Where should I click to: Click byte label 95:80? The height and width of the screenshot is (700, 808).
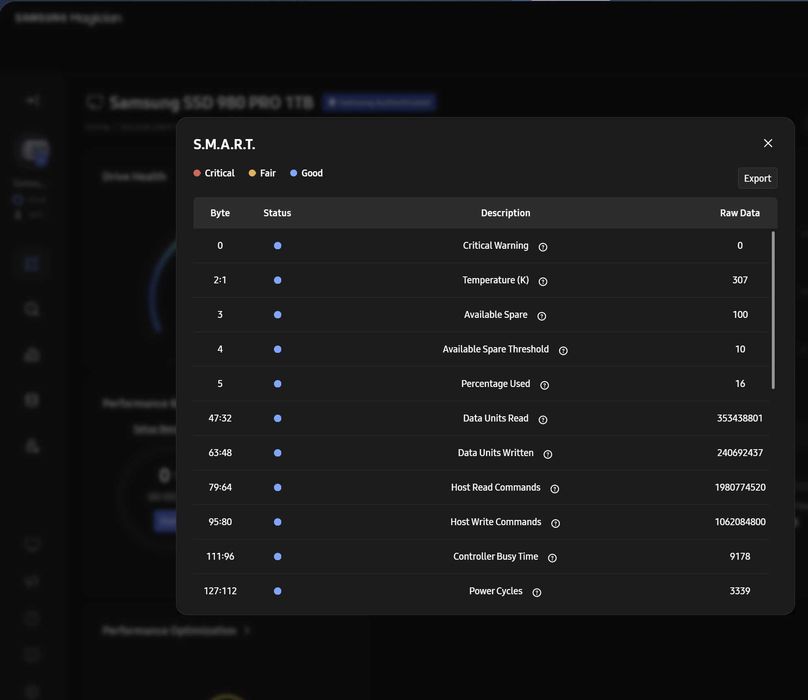point(220,522)
